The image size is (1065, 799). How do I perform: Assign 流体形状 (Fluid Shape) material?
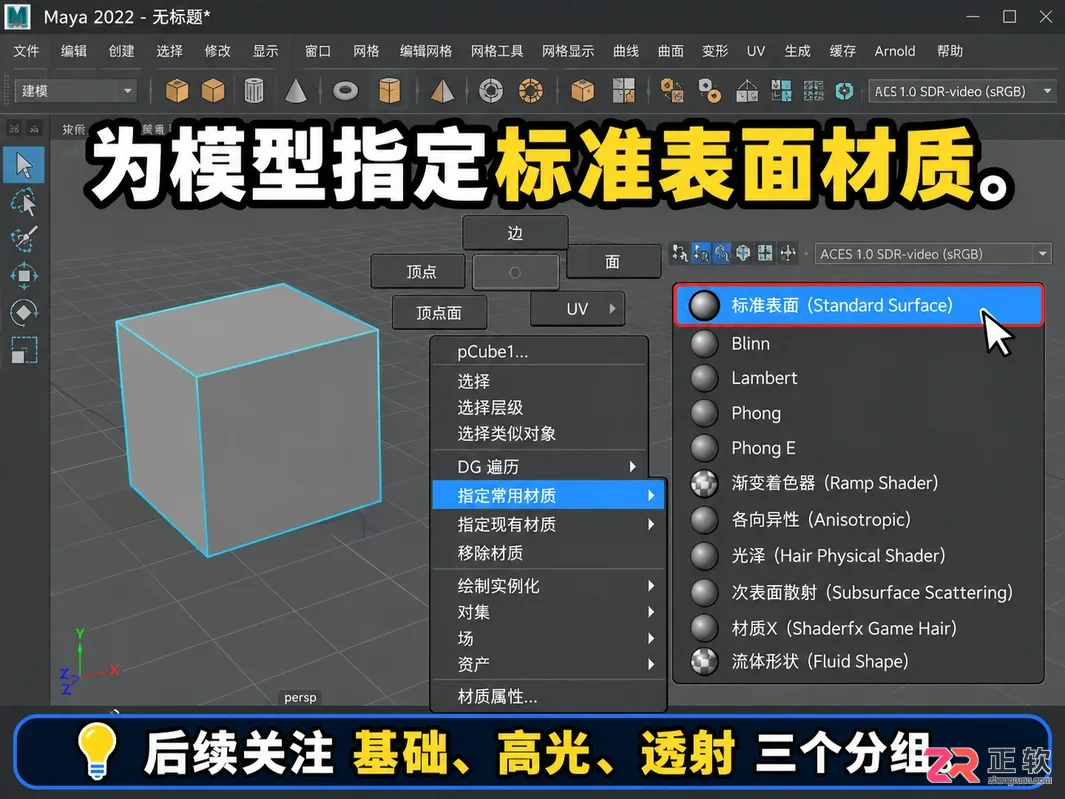pyautogui.click(x=859, y=661)
